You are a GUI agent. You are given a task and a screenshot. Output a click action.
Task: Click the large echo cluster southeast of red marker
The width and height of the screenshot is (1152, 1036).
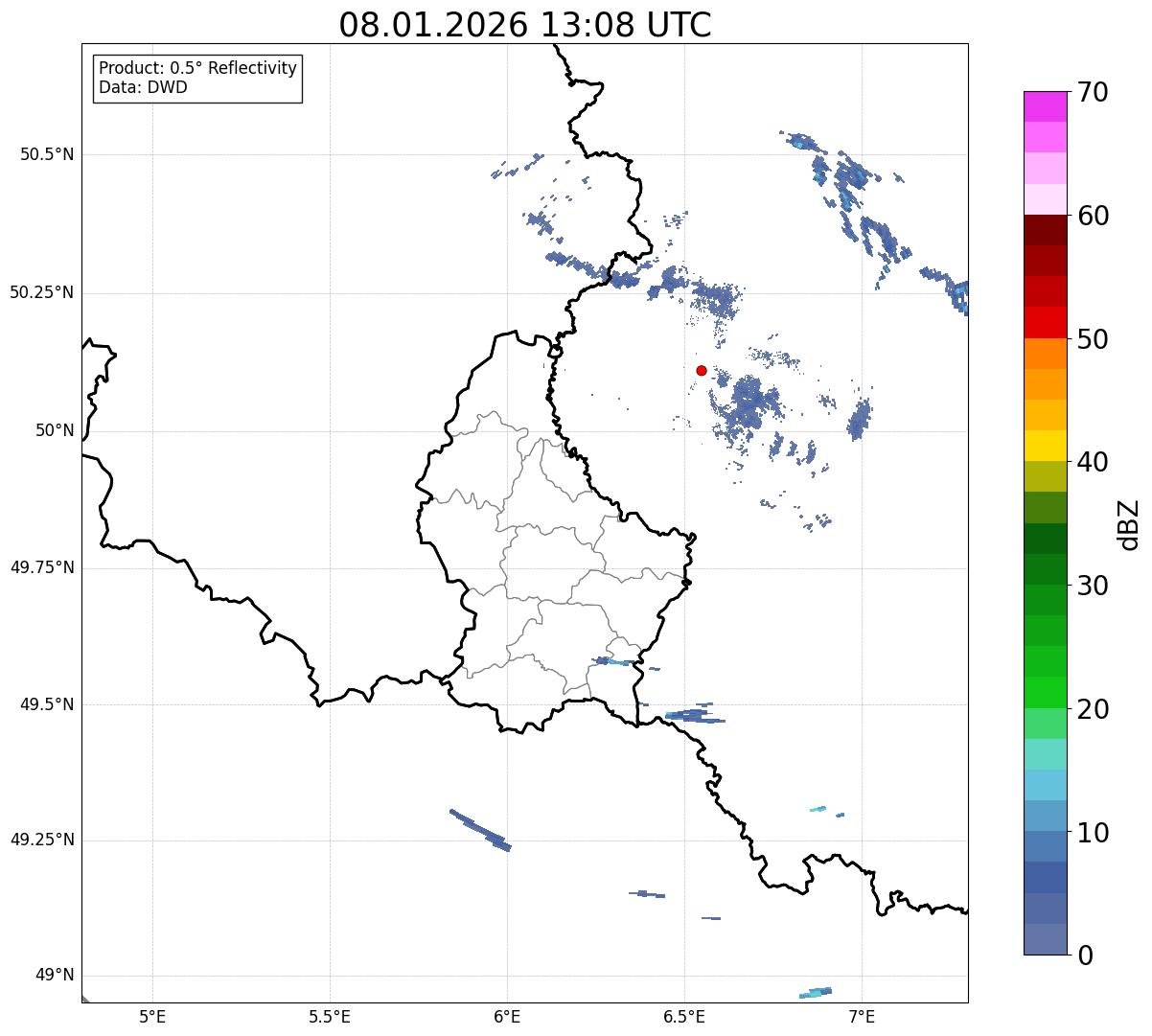pyautogui.click(x=749, y=406)
